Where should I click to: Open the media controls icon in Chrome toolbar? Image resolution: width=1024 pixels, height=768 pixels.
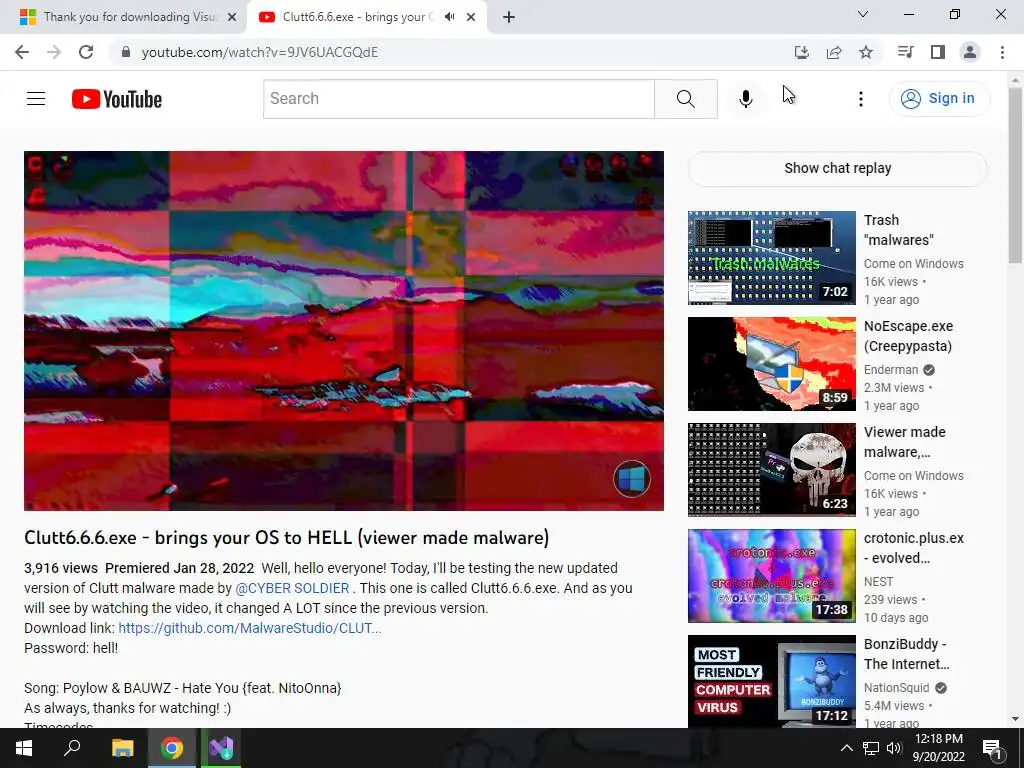pos(905,52)
